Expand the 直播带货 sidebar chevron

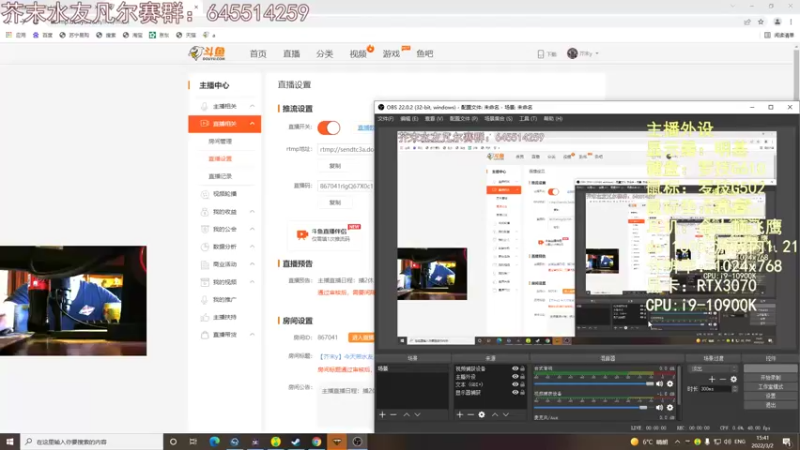click(252, 335)
